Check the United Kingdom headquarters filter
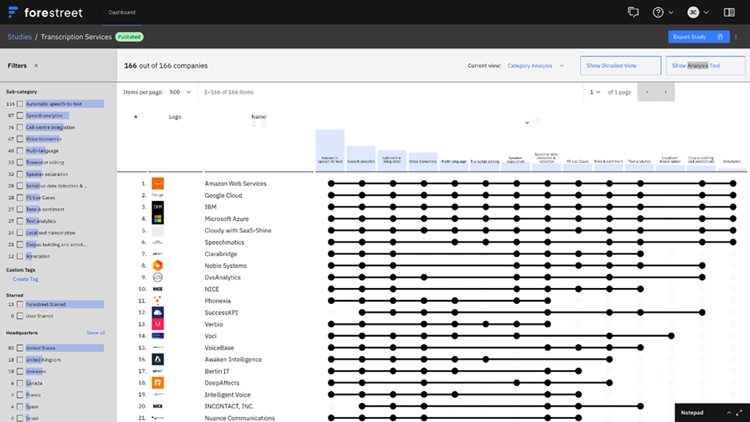Image resolution: width=750 pixels, height=422 pixels. pyautogui.click(x=20, y=360)
